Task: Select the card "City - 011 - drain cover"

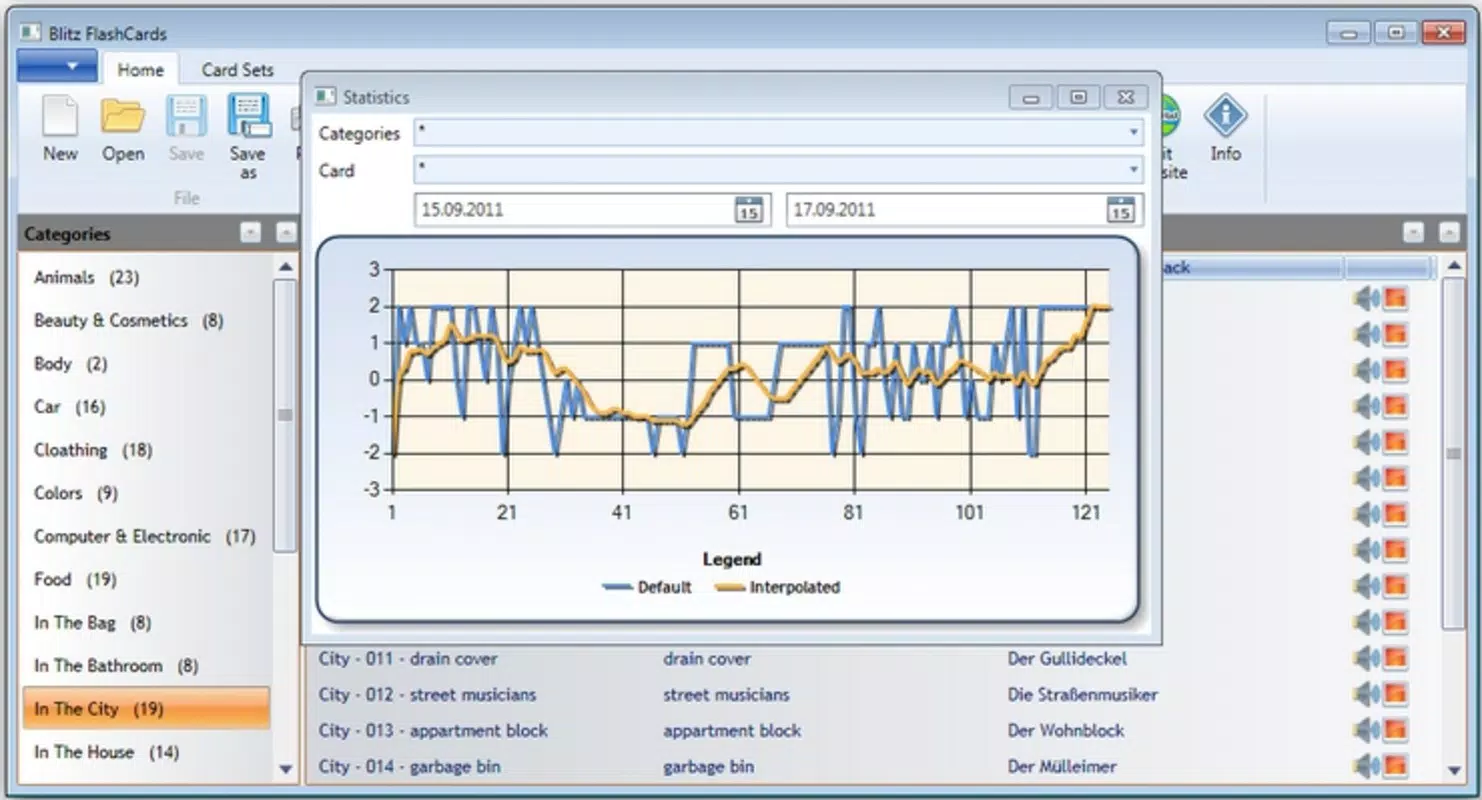Action: click(x=408, y=658)
